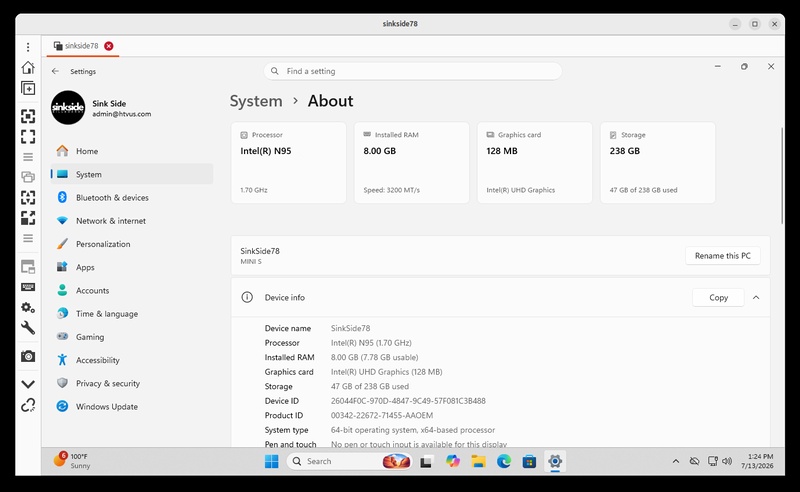Go back with the Settings back arrow

(55, 71)
